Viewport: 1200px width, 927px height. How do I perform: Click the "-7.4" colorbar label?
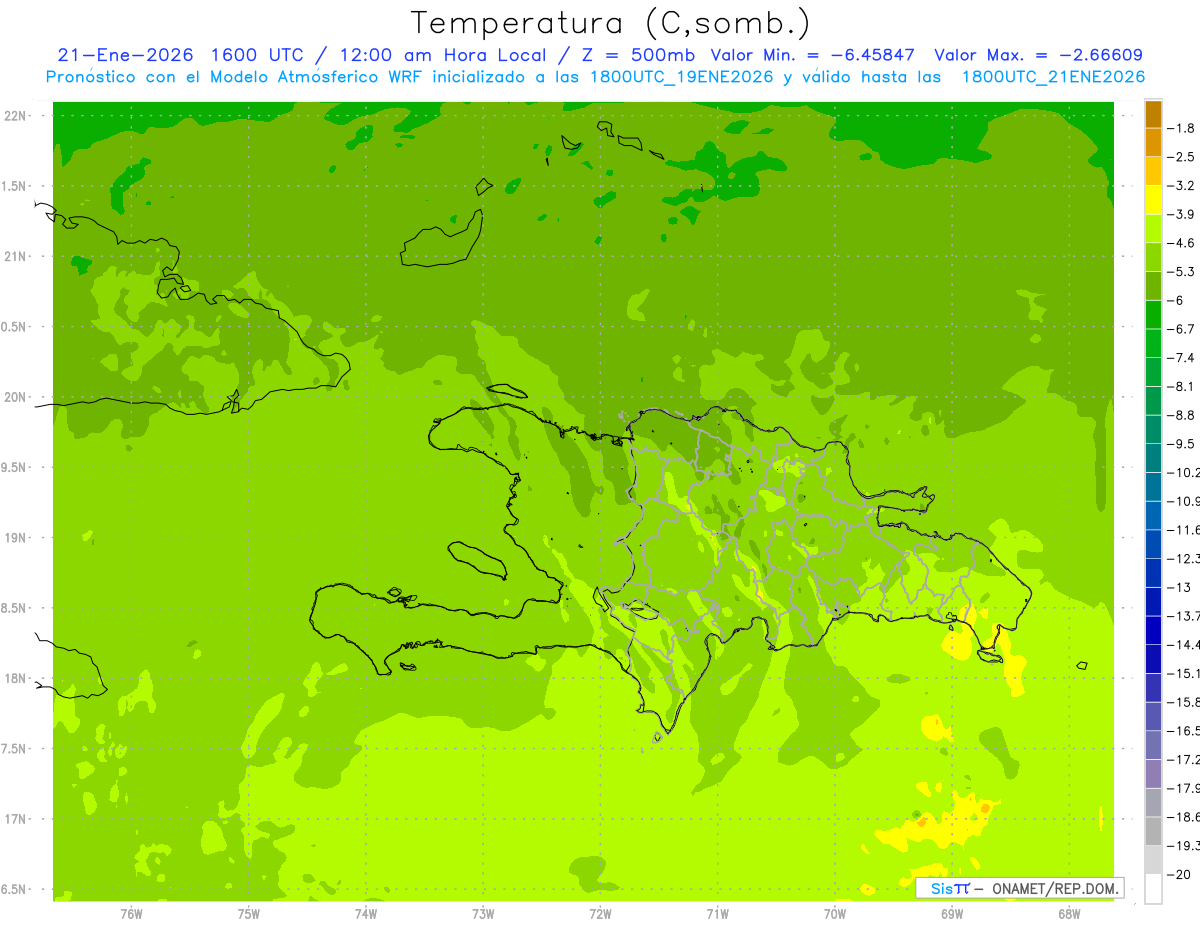tap(1181, 358)
